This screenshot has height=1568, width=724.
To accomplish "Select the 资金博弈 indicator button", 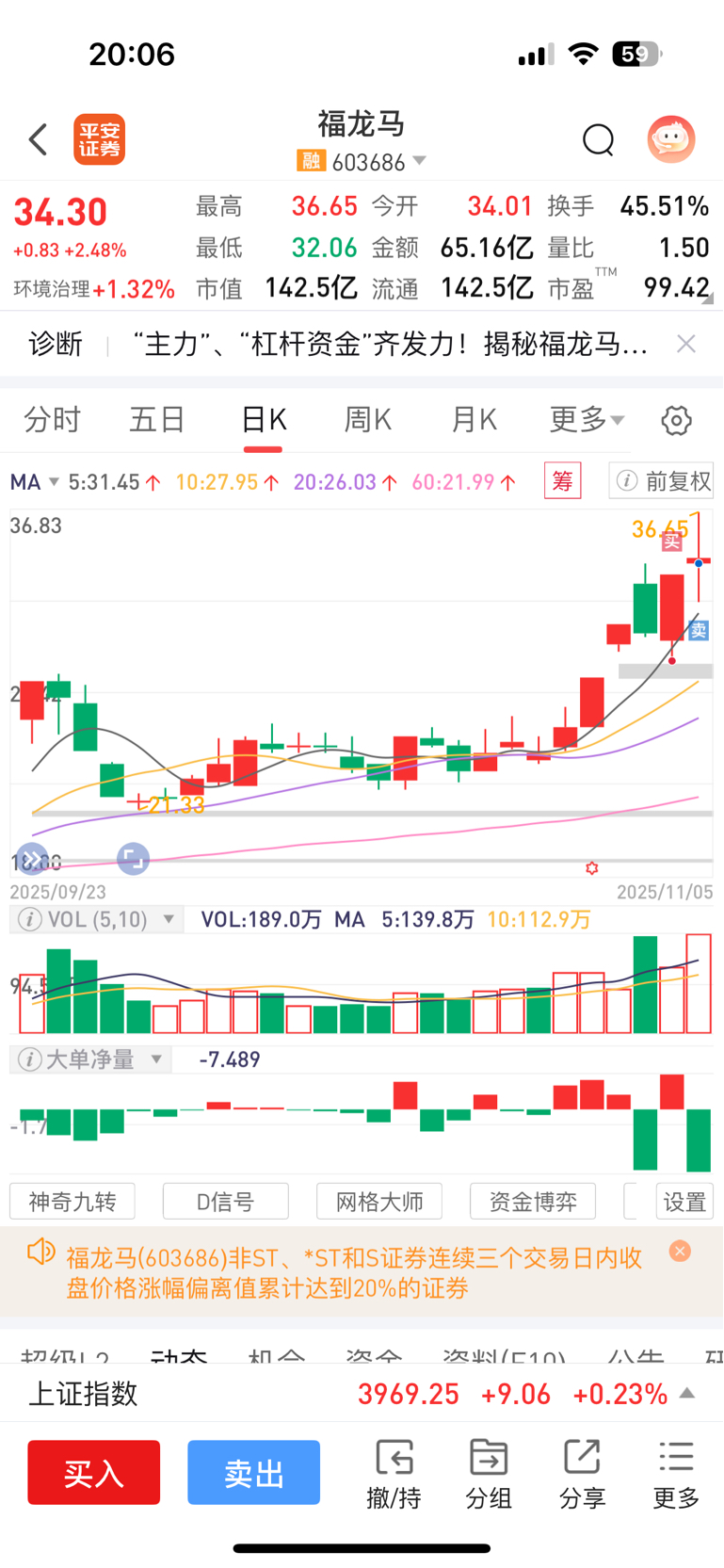I will (533, 1202).
